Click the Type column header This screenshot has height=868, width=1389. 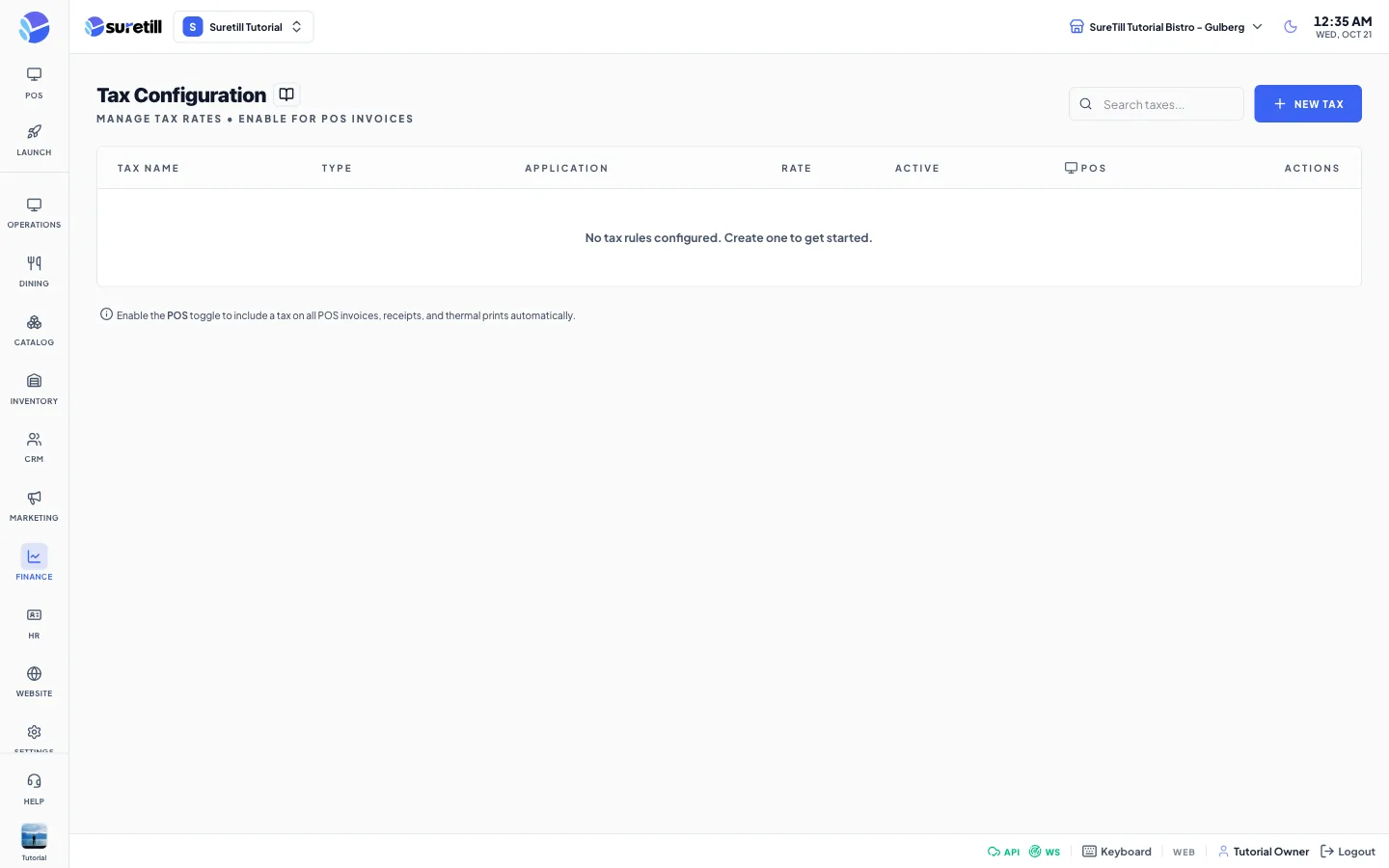click(337, 168)
